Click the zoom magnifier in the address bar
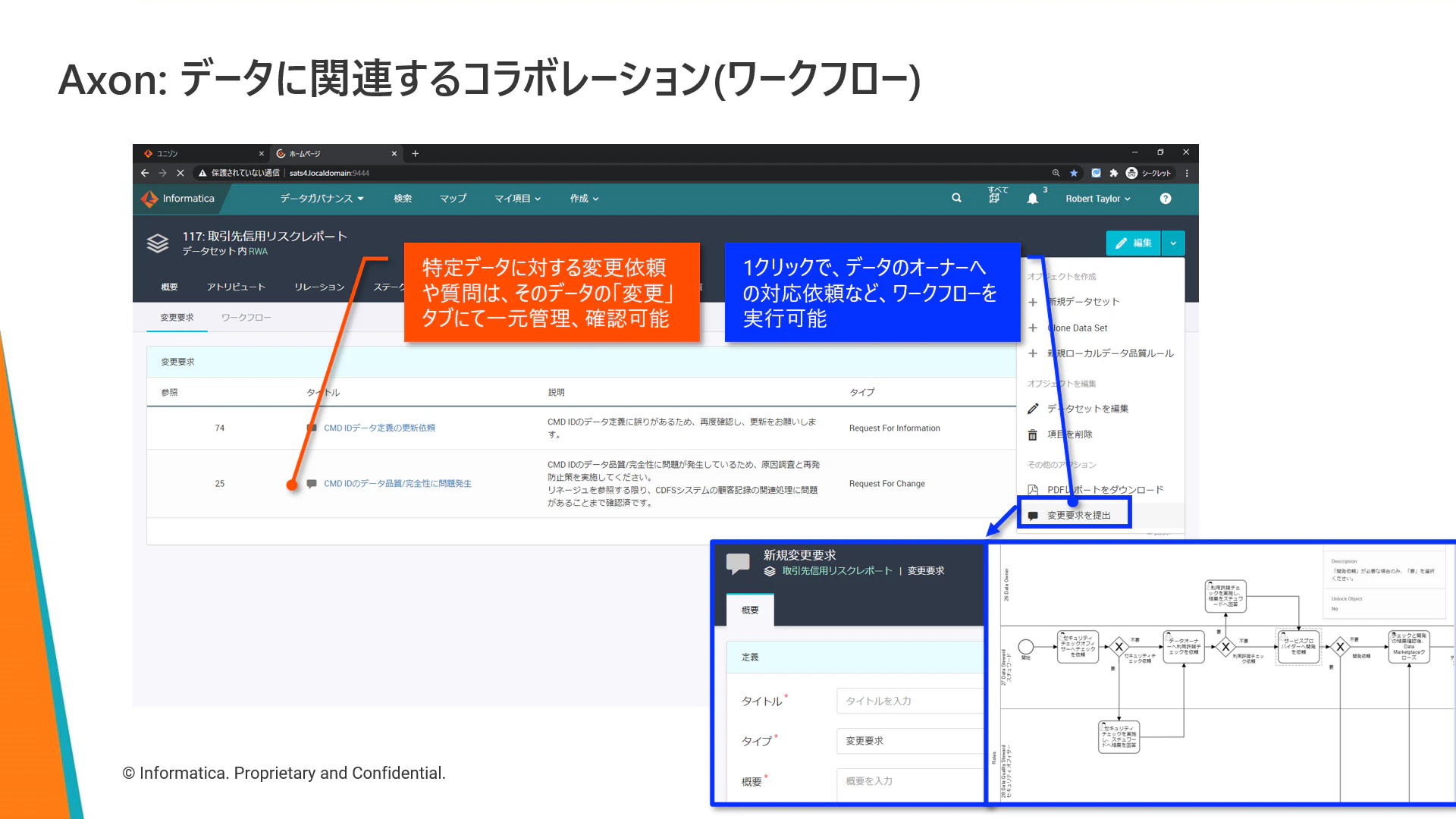Viewport: 1456px width, 819px height. point(1056,173)
